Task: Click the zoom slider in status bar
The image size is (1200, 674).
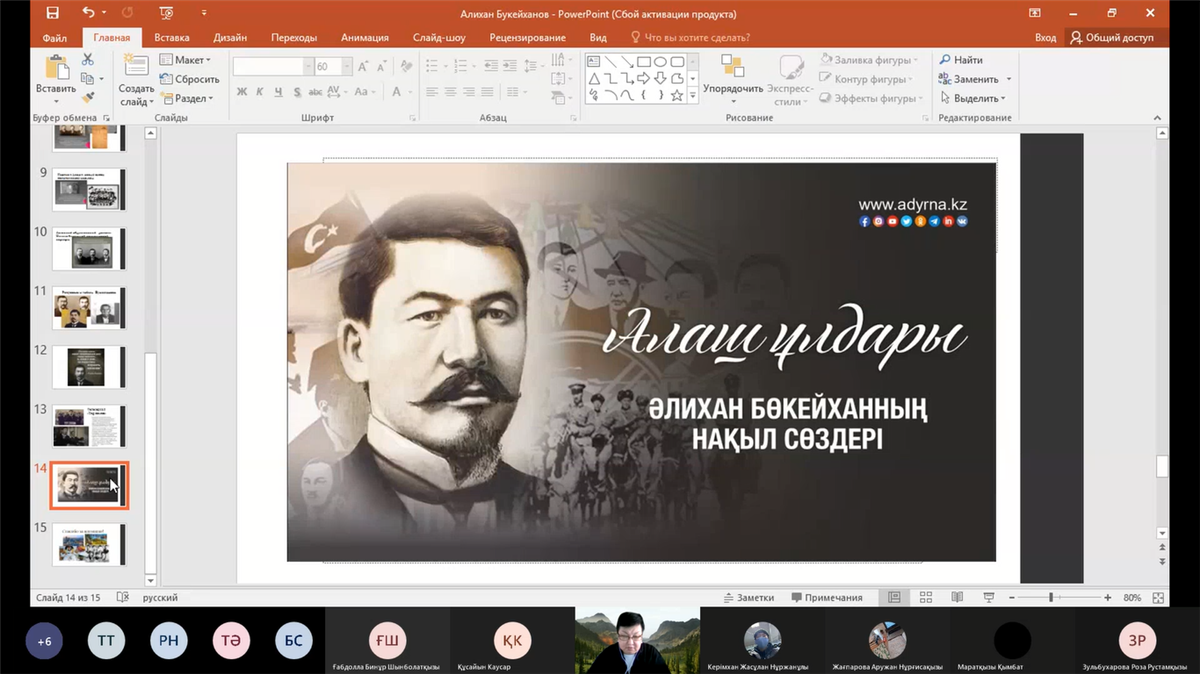Action: (x=1050, y=598)
